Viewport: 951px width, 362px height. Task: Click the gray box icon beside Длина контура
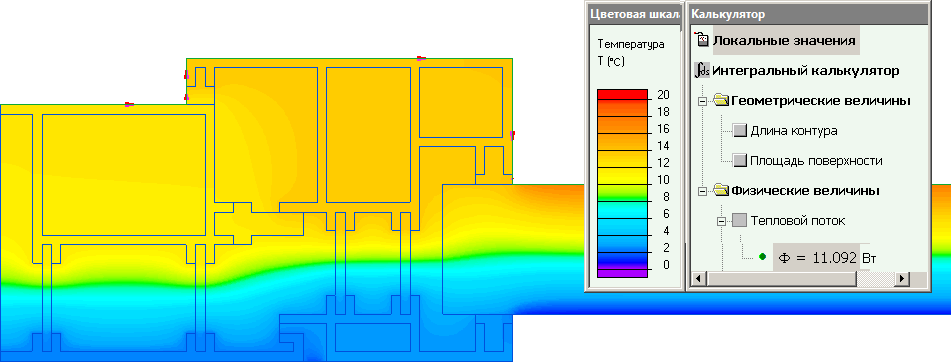[x=740, y=130]
